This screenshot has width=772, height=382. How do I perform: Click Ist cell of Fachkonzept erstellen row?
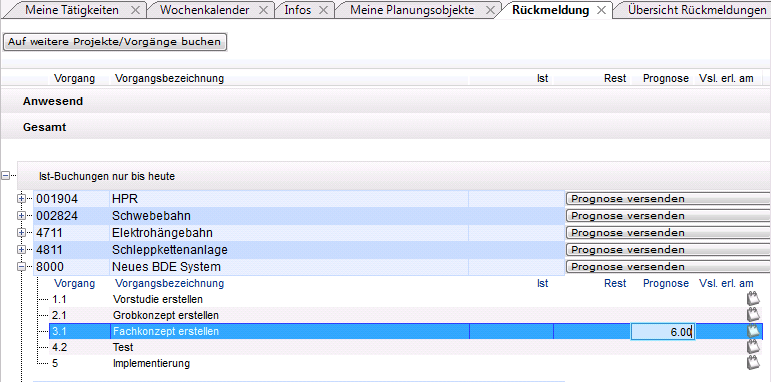[x=512, y=332]
